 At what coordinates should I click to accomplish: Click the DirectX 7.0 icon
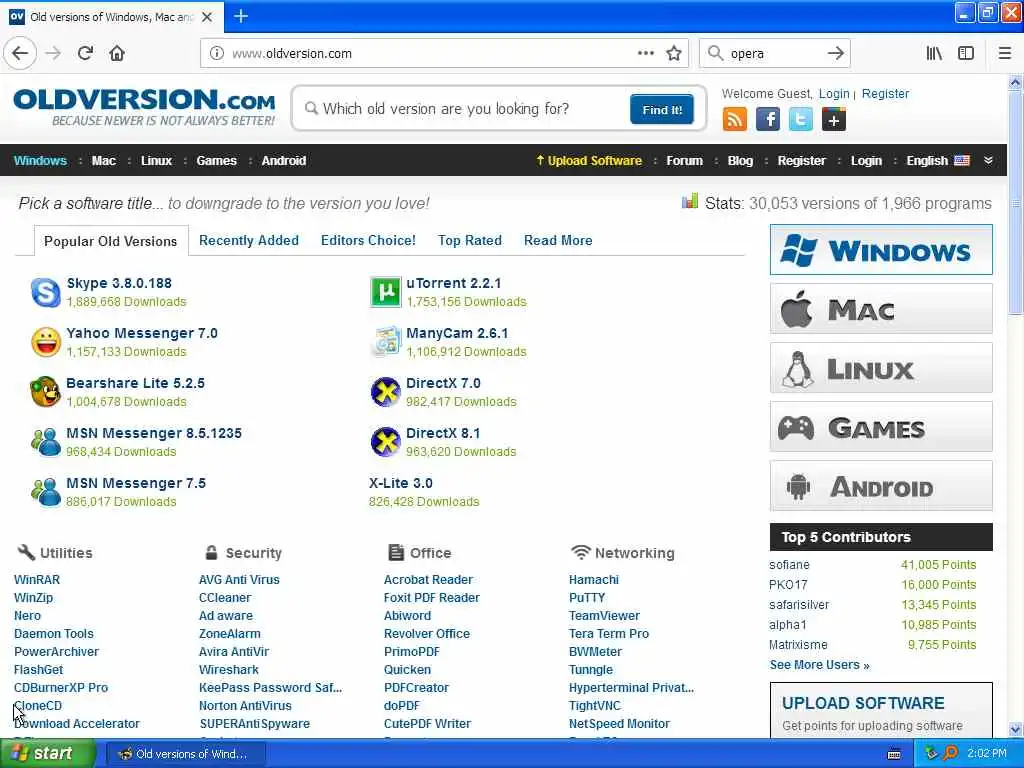point(385,392)
